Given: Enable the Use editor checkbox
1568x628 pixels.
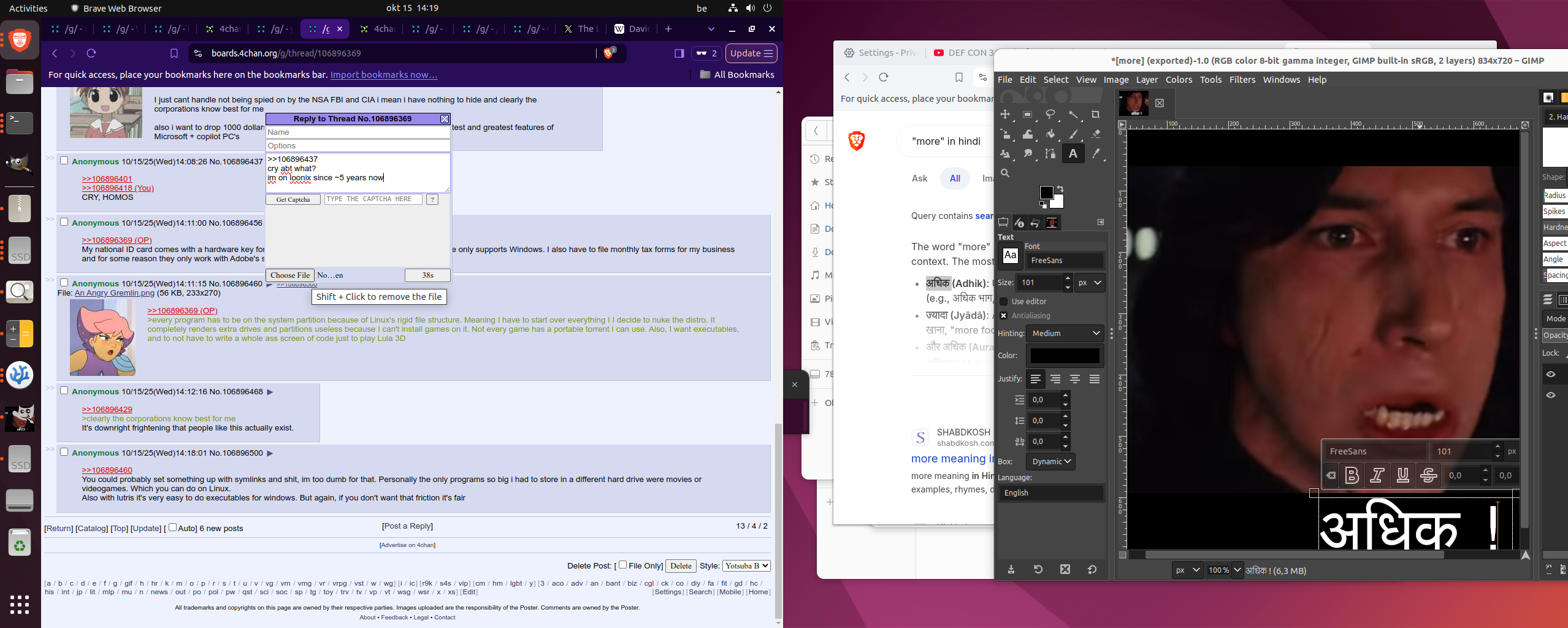Looking at the screenshot, I should 1004,302.
